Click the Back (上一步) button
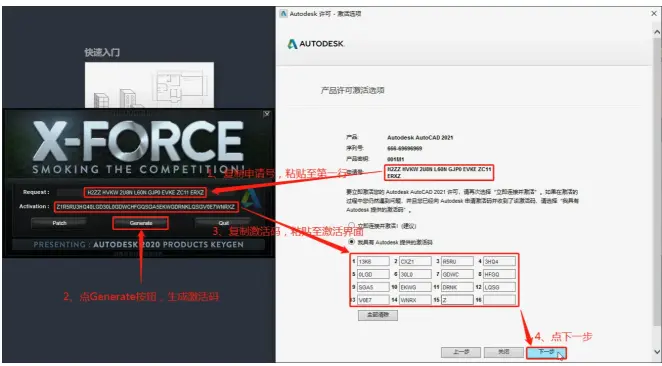The width and height of the screenshot is (662, 366). 461,352
